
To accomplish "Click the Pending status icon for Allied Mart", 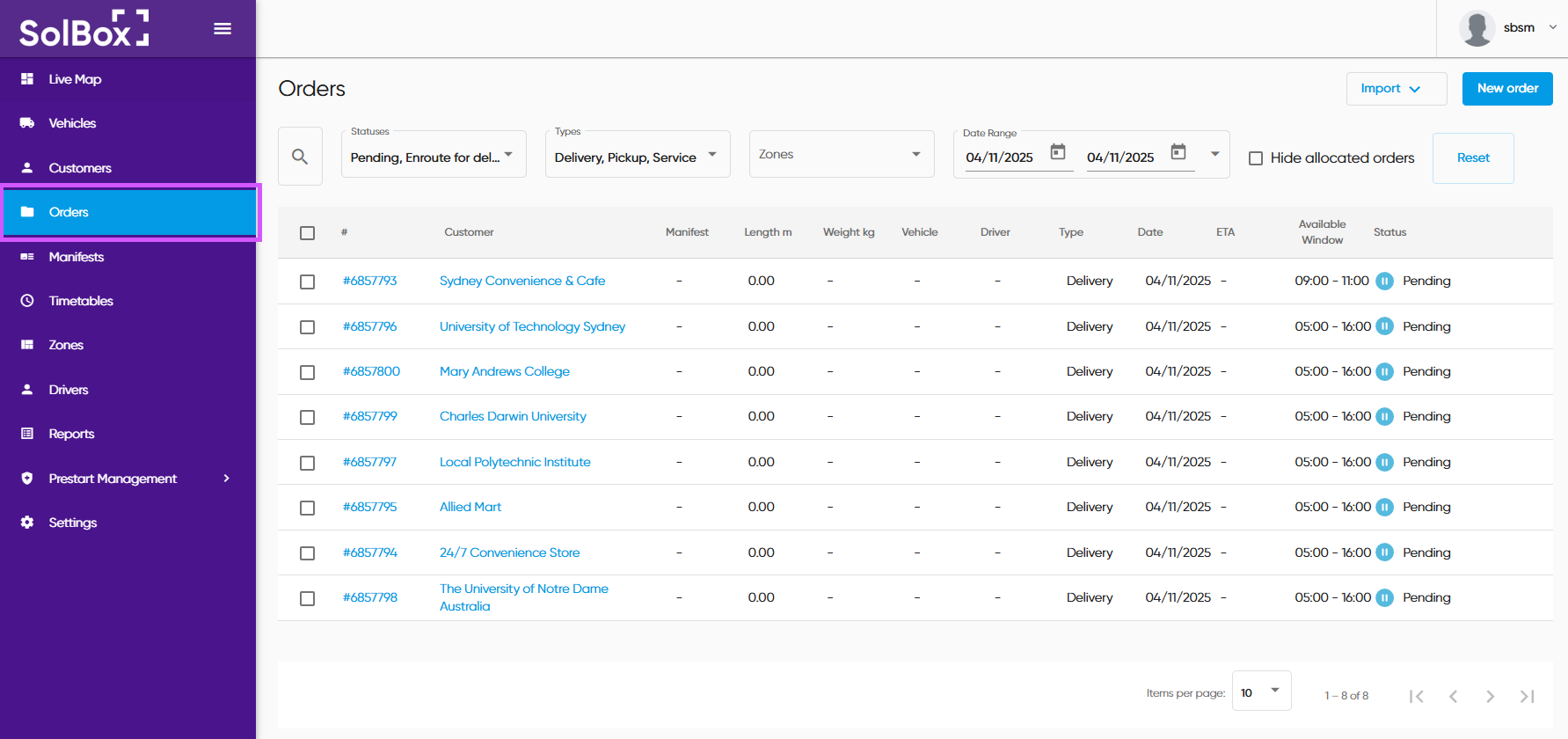I will click(1384, 508).
